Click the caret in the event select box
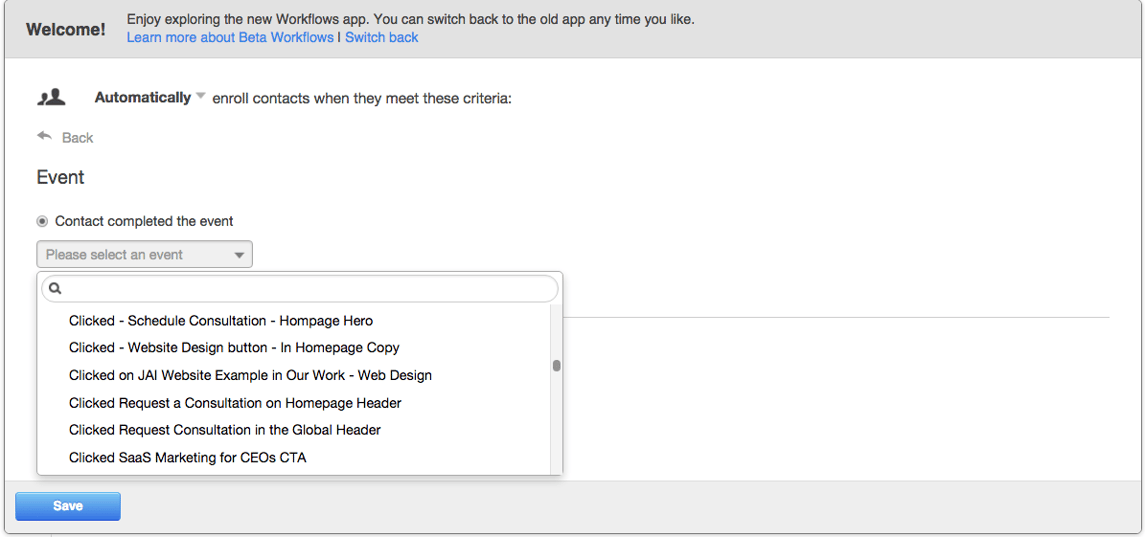Image resolution: width=1145 pixels, height=537 pixels. [x=239, y=255]
